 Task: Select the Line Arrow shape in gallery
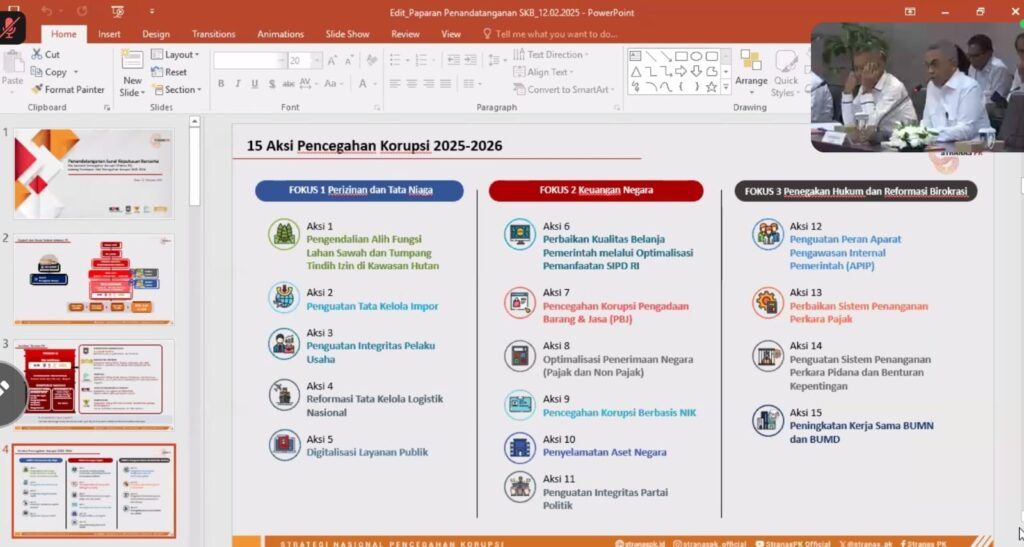tap(665, 56)
